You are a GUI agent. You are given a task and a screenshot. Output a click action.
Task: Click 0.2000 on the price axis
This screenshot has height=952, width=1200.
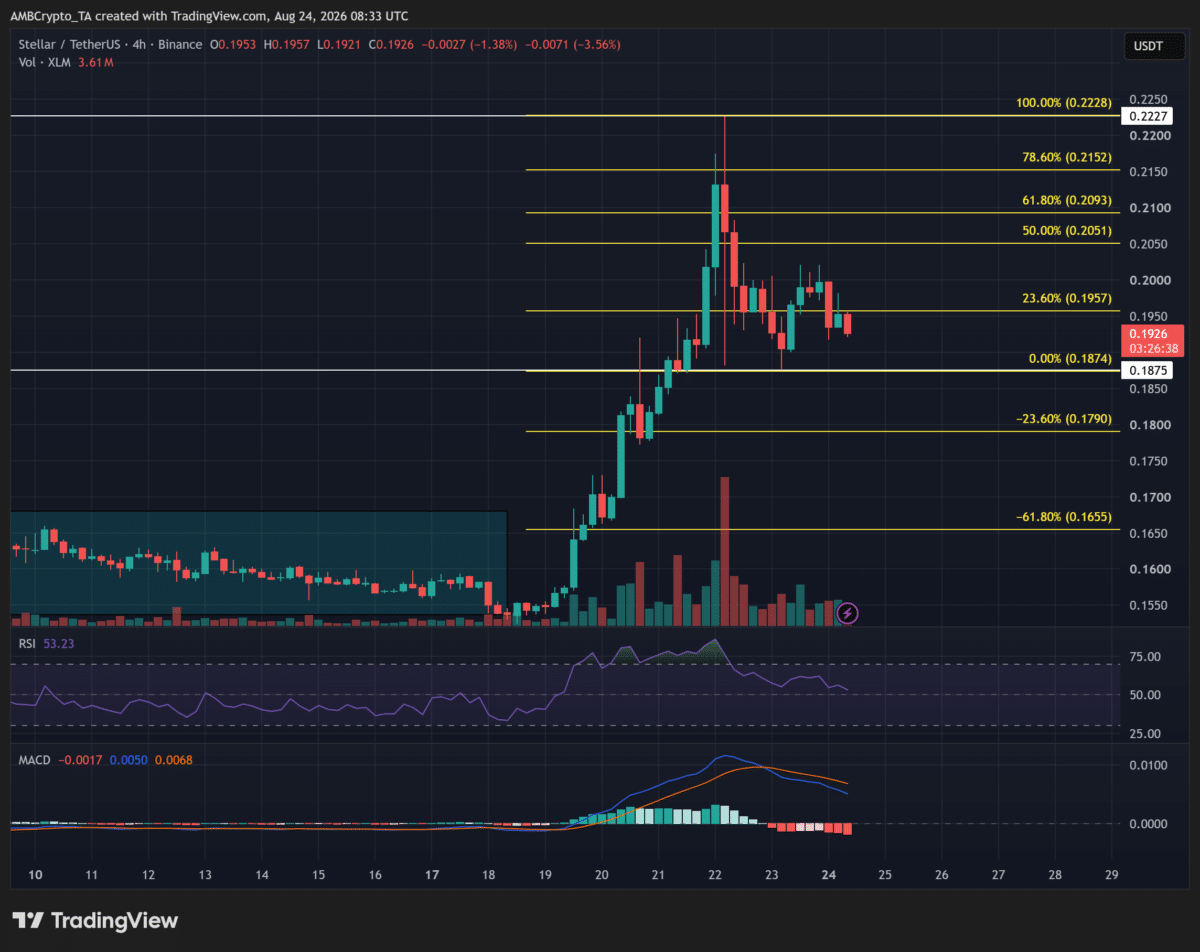(x=1147, y=280)
